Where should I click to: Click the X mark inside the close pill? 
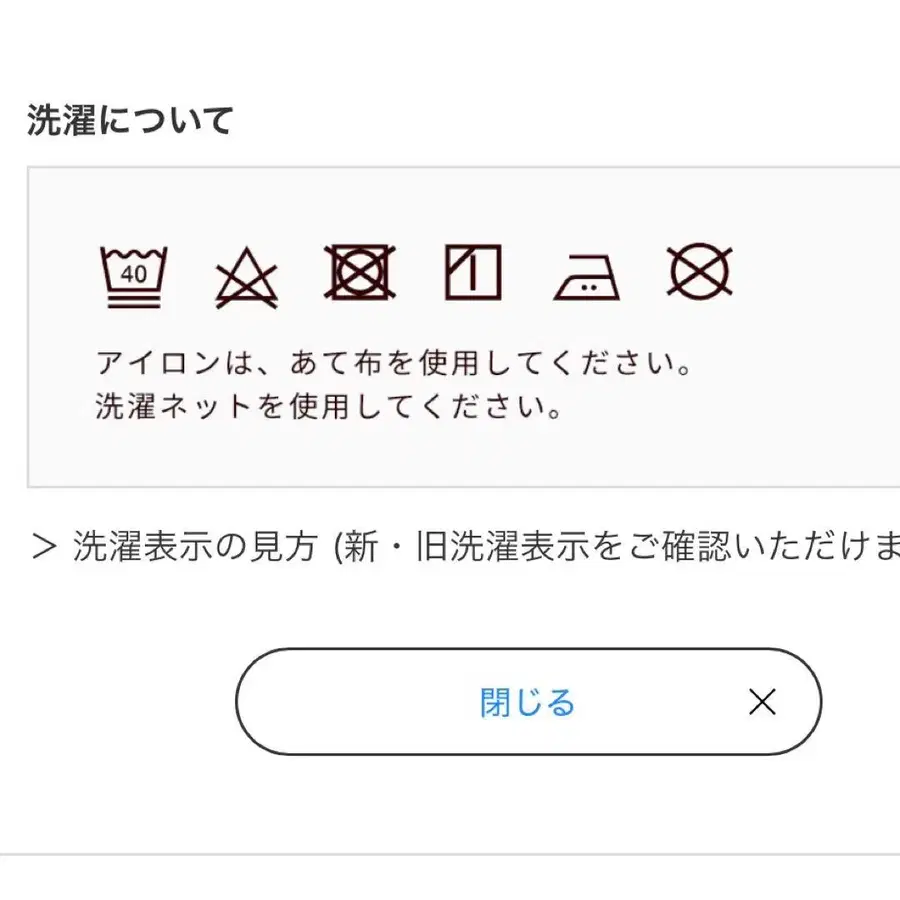[x=763, y=703]
